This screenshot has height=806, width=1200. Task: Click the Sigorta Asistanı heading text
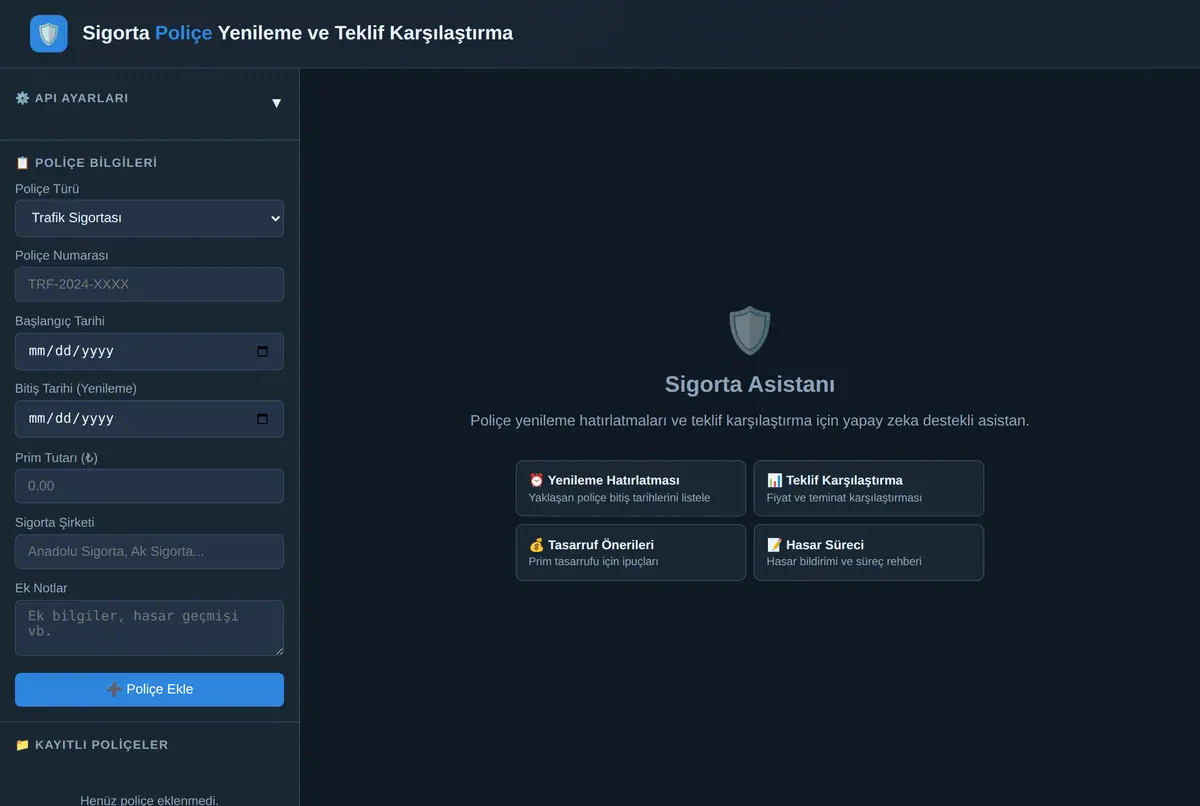750,384
